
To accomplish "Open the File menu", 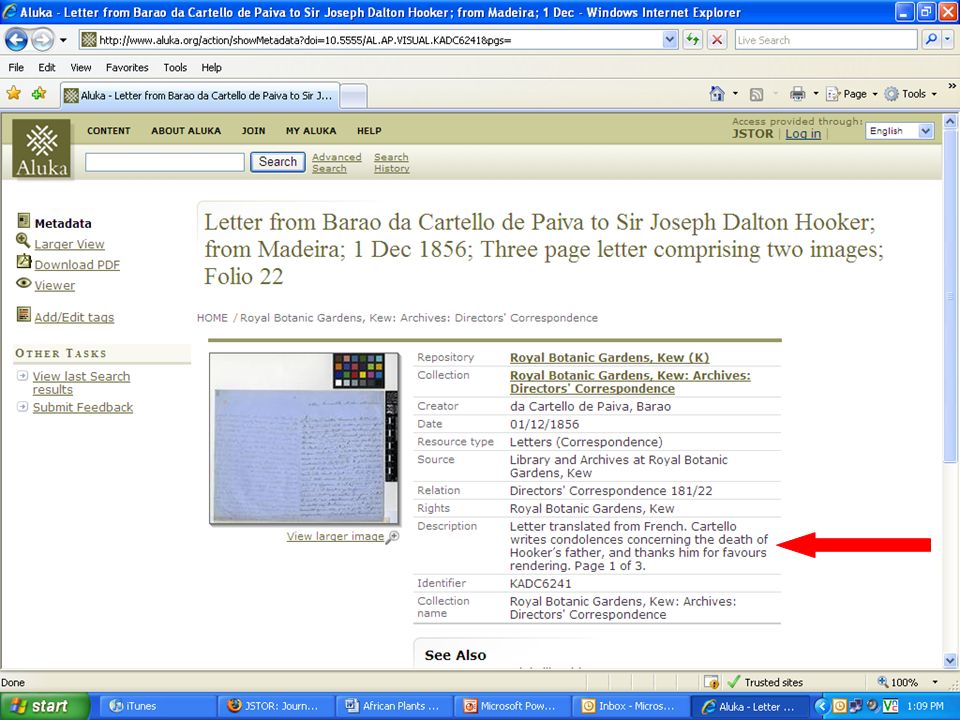I will 16,67.
